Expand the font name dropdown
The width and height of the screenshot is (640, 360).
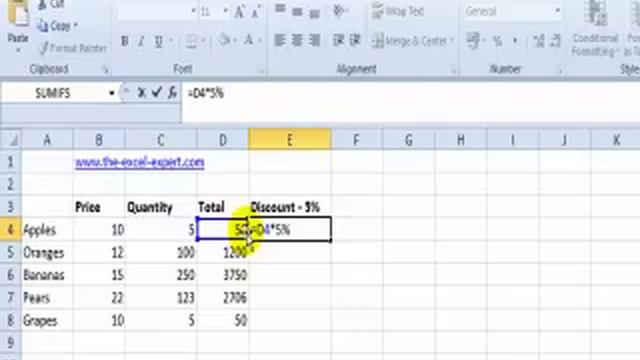pos(193,11)
